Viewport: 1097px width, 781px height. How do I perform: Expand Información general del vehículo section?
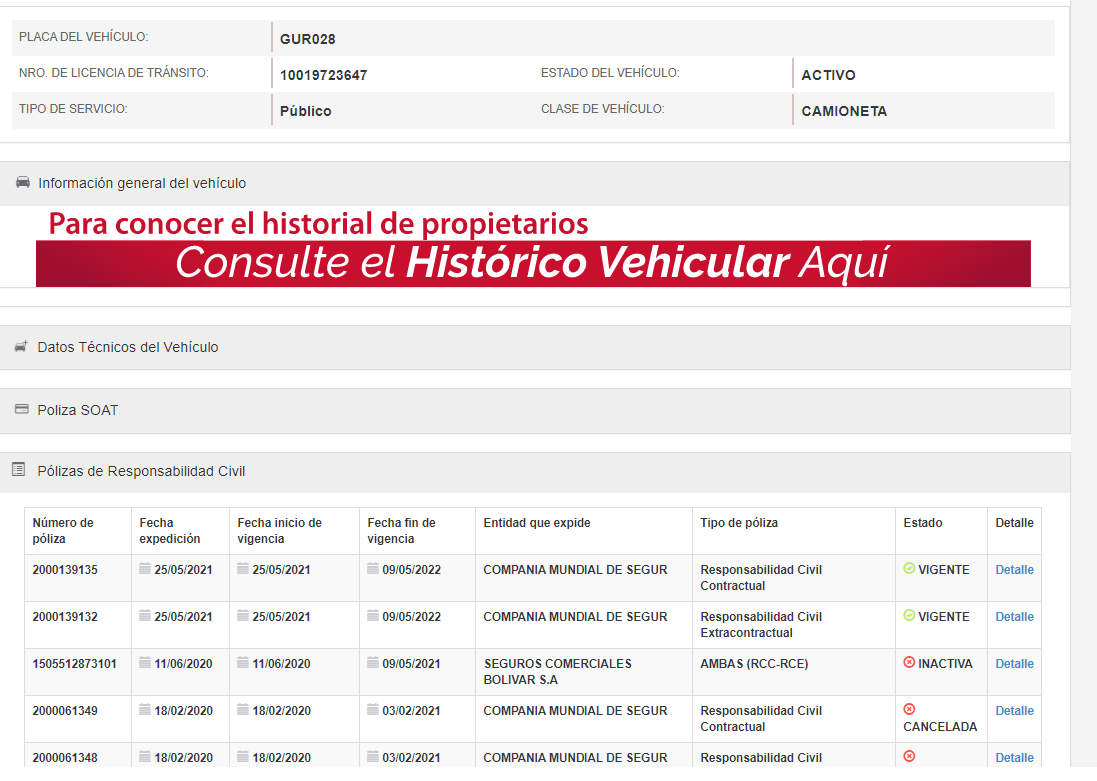click(x=142, y=183)
